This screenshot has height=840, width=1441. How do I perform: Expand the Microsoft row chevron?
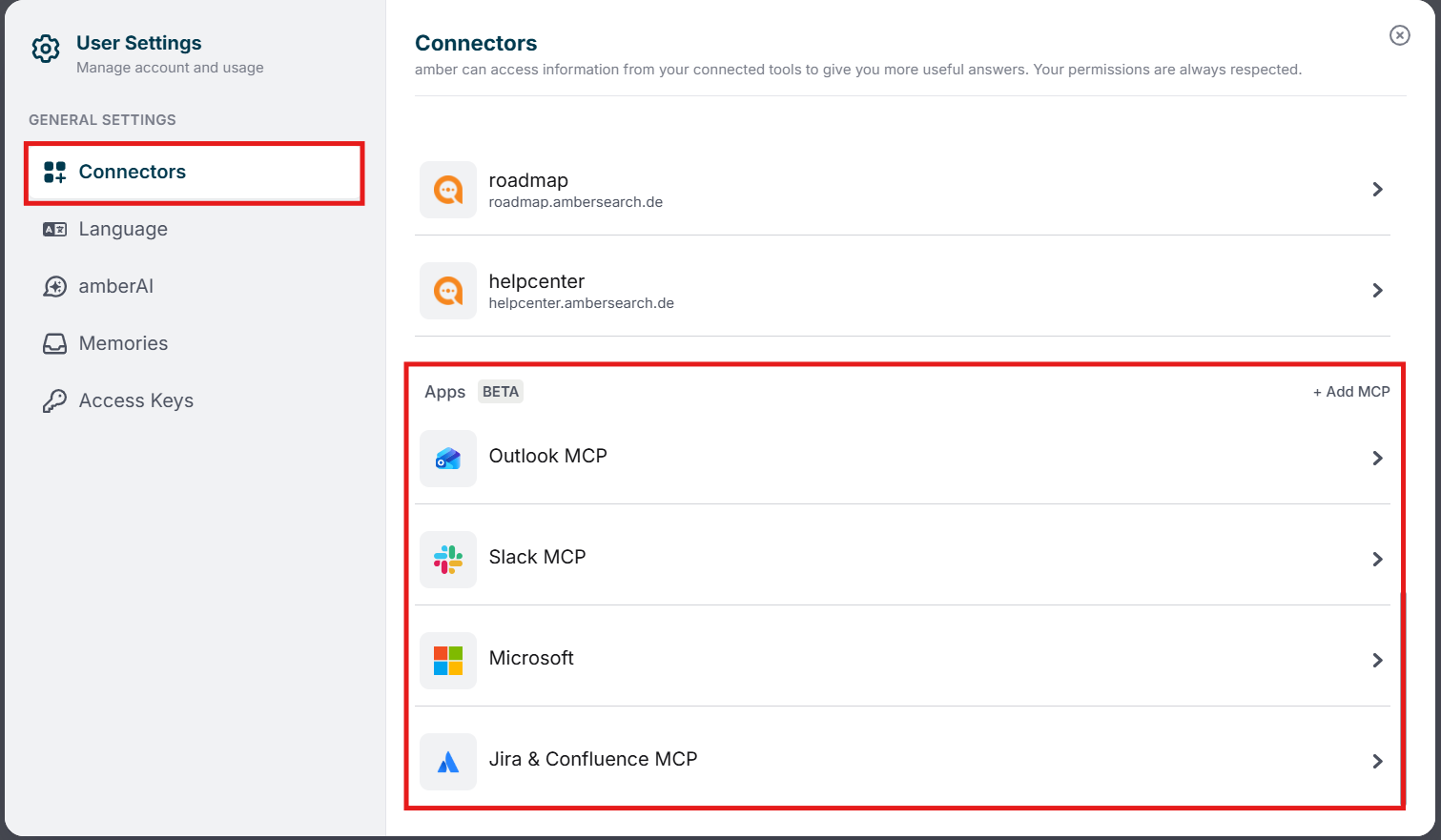click(1377, 661)
